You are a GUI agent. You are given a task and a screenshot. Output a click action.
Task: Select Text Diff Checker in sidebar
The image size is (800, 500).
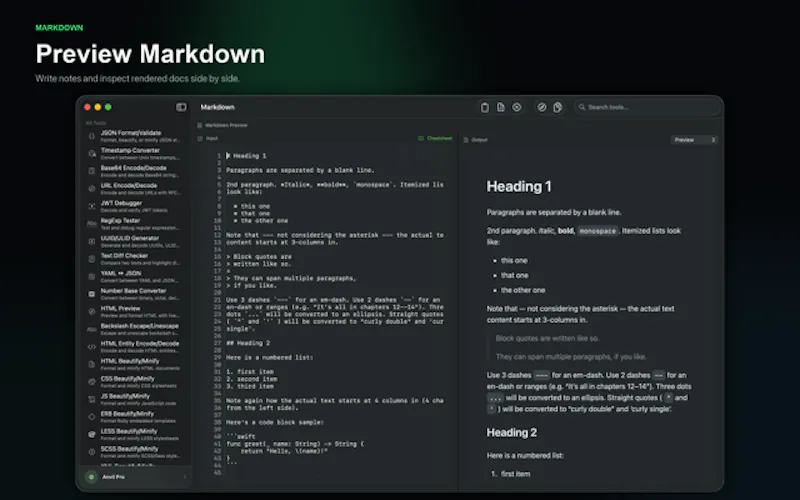[x=134, y=259]
